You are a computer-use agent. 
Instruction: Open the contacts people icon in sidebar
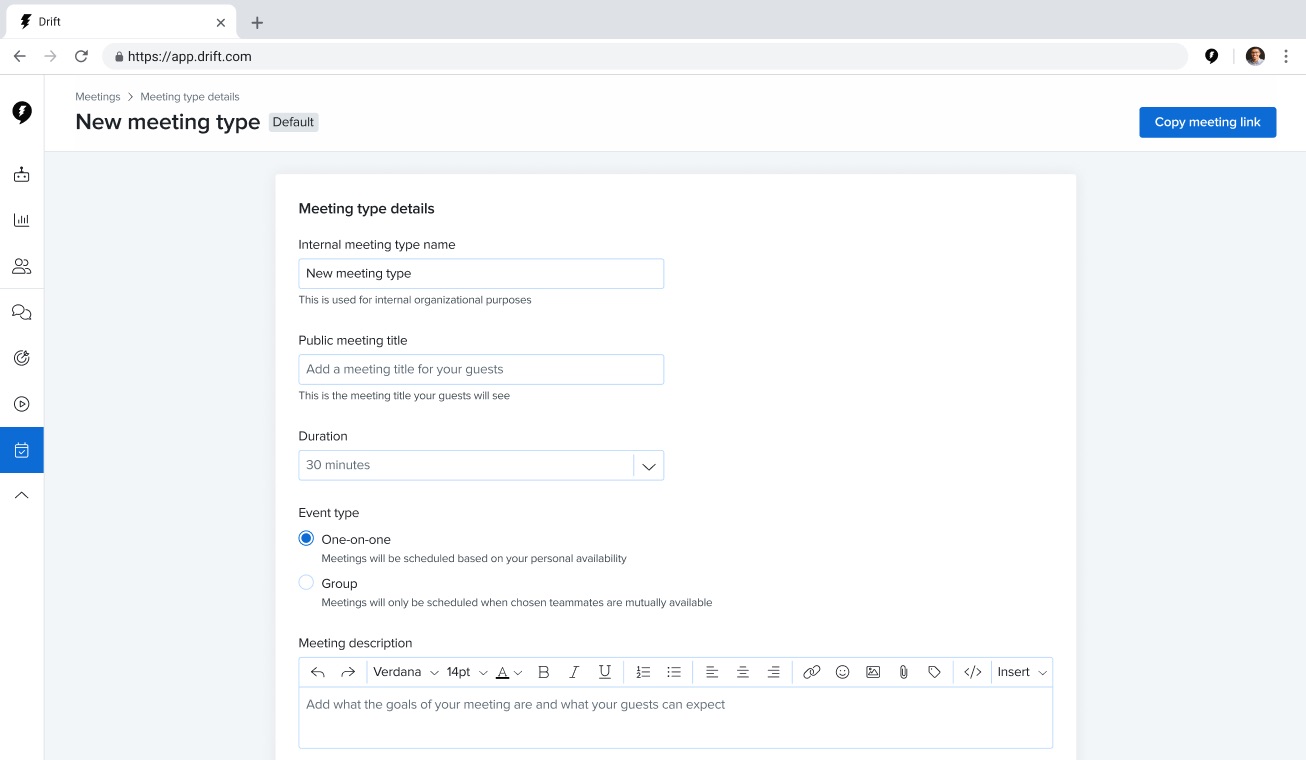tap(22, 266)
